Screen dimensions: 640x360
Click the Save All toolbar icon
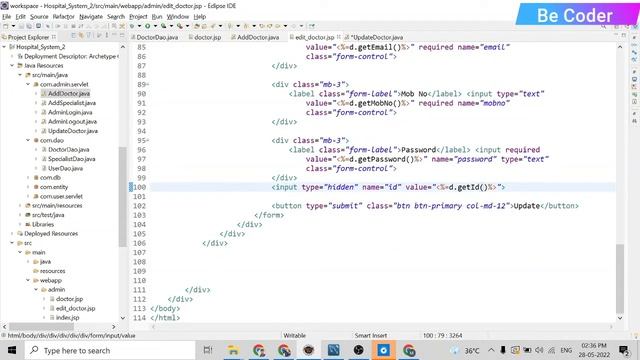[29, 26]
